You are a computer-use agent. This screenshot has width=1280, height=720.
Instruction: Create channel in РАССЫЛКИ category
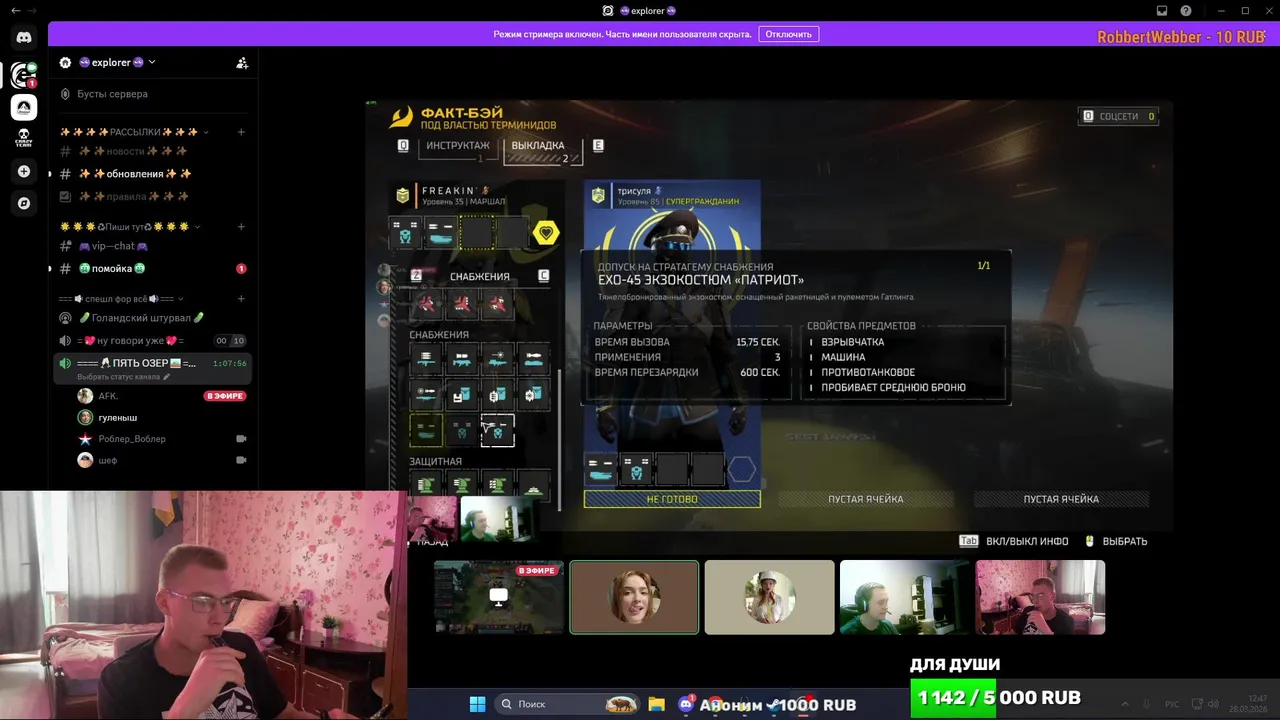241,132
